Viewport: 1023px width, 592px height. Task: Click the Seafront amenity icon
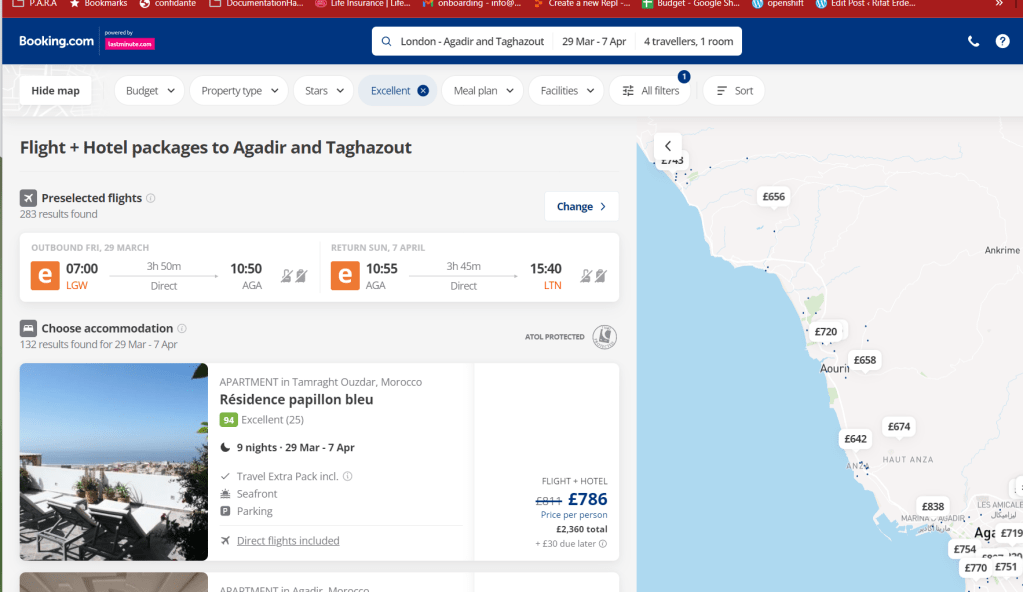(225, 493)
